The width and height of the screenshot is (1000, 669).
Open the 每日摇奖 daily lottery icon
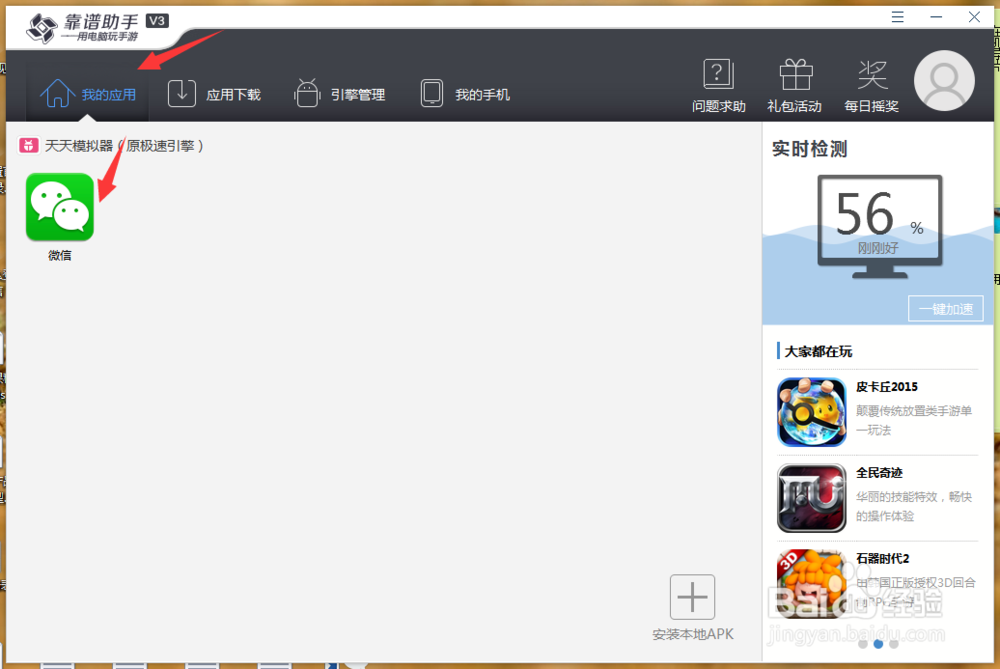point(871,82)
